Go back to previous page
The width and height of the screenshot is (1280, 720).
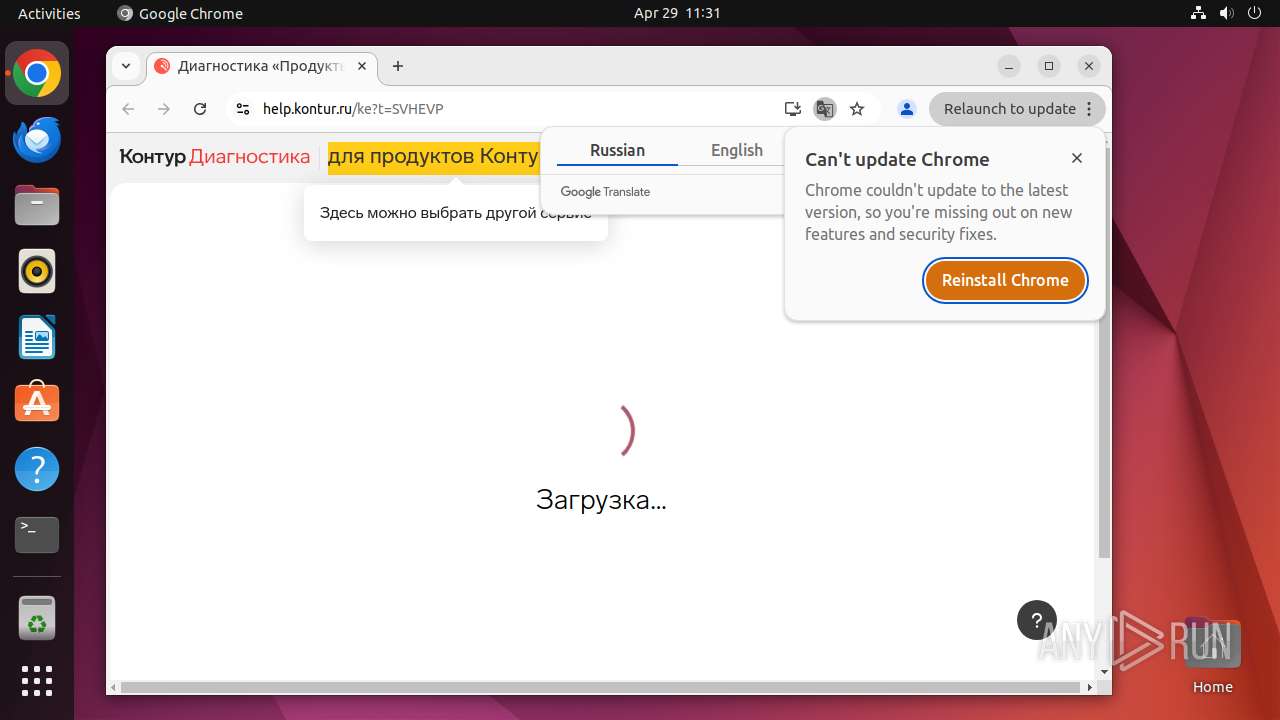pyautogui.click(x=128, y=109)
